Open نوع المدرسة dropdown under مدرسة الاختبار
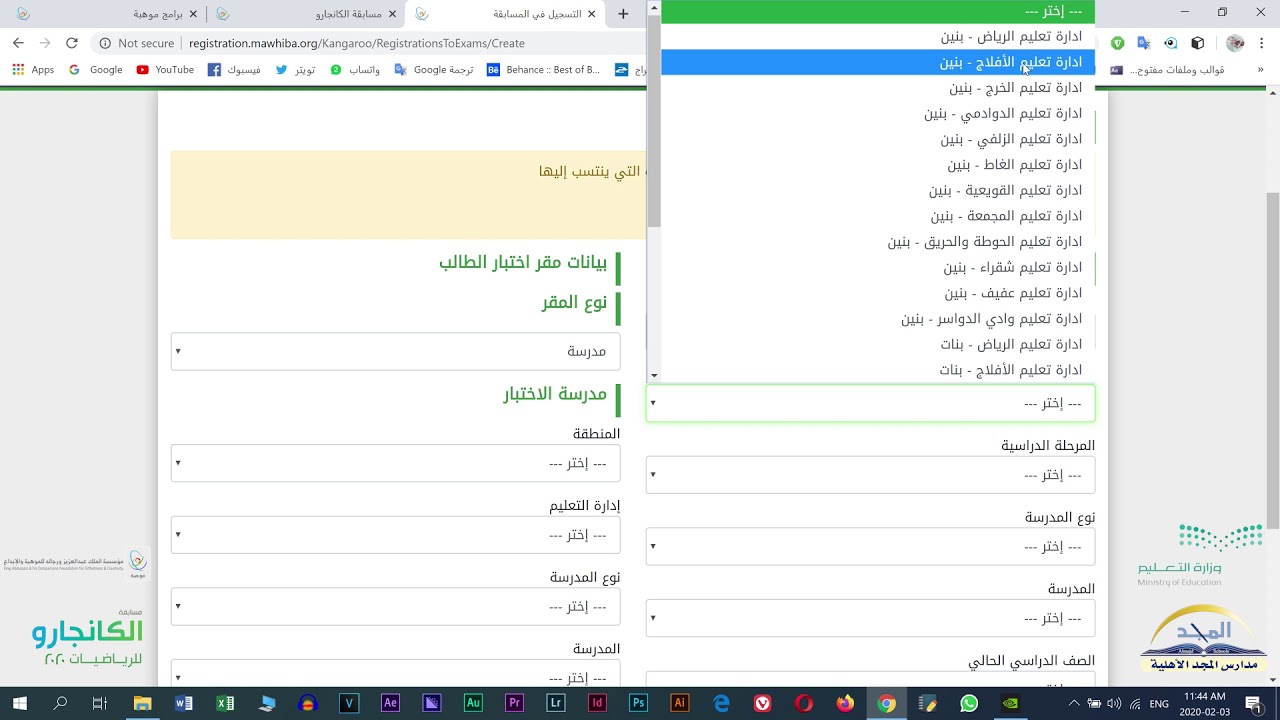This screenshot has height=720, width=1280. click(x=395, y=607)
